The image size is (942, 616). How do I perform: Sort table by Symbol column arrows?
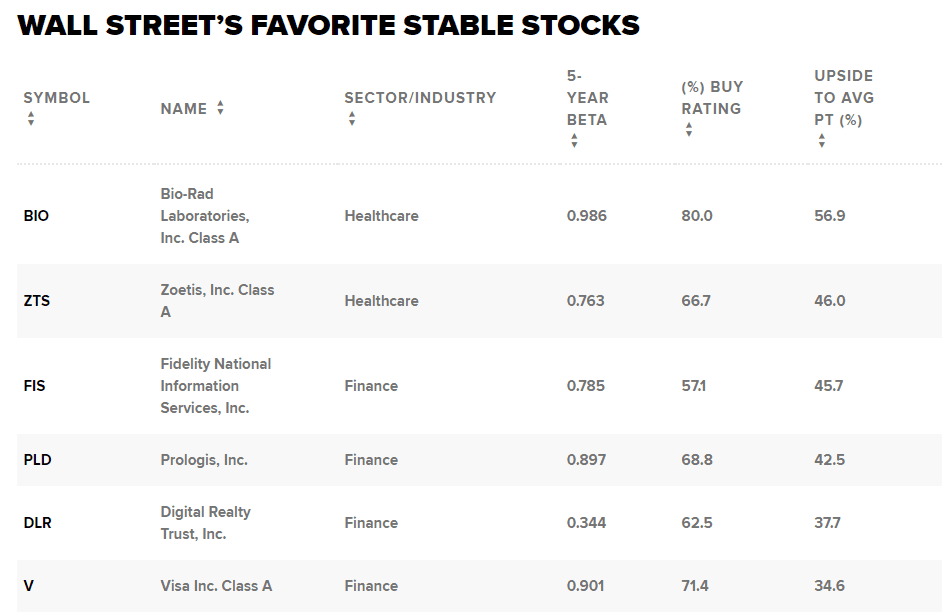point(31,119)
